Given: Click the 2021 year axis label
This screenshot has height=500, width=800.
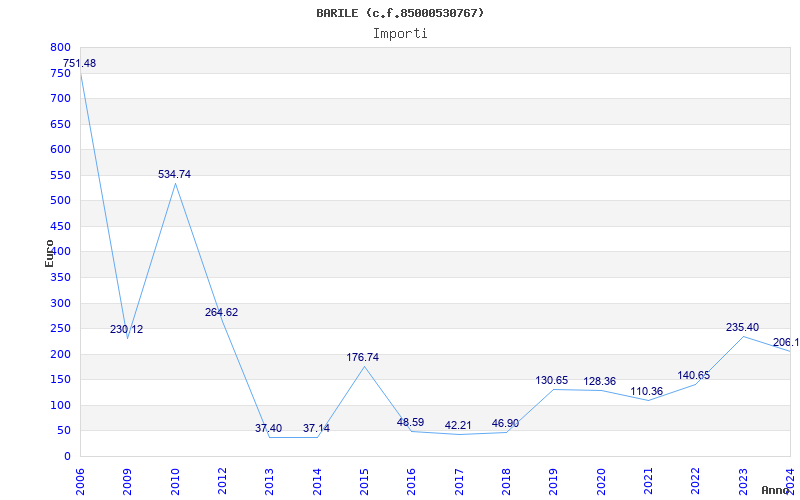Looking at the screenshot, I should point(648,482).
